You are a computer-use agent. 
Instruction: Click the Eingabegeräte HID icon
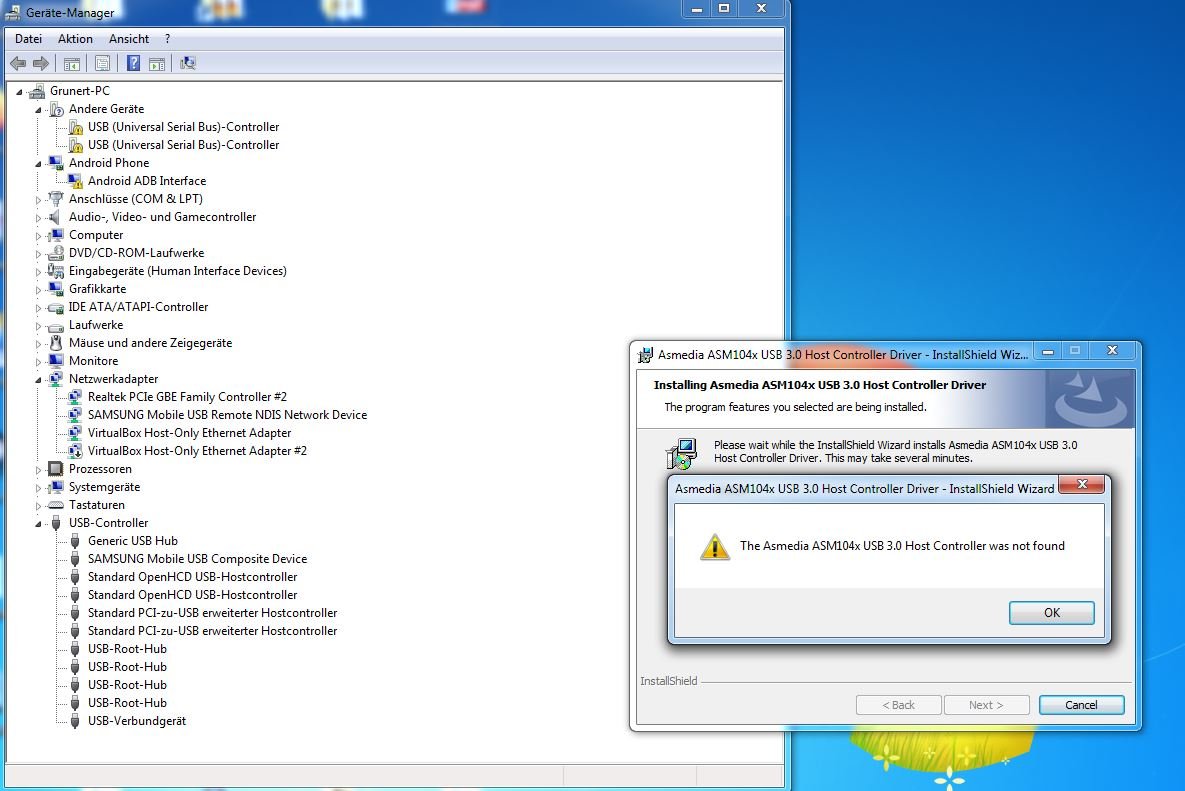[x=56, y=270]
